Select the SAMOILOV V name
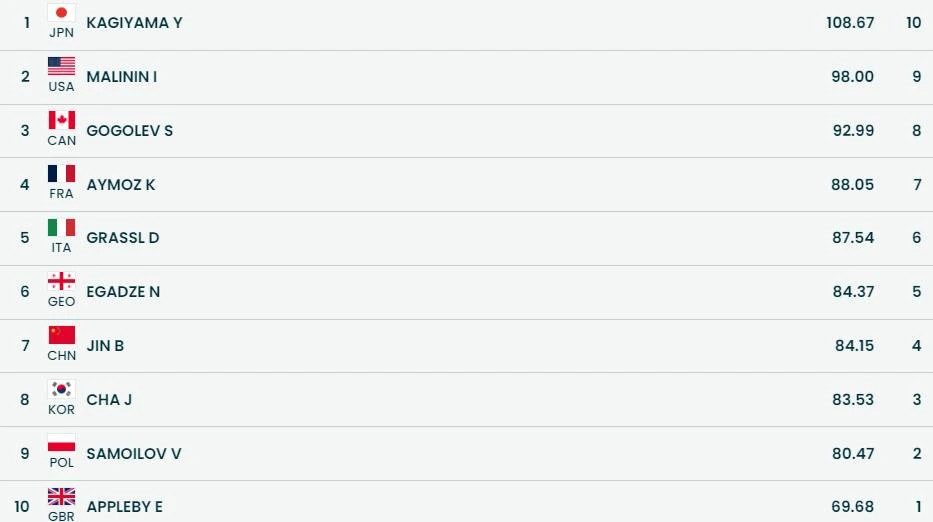 134,454
